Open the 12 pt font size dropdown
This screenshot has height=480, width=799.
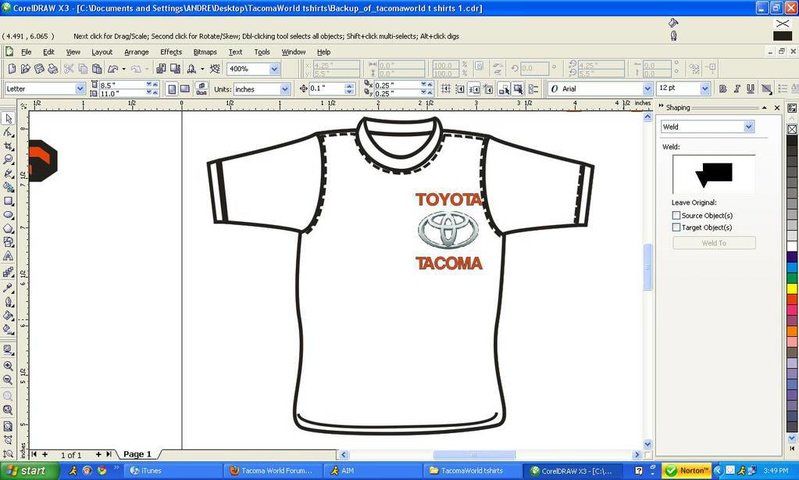tap(705, 89)
